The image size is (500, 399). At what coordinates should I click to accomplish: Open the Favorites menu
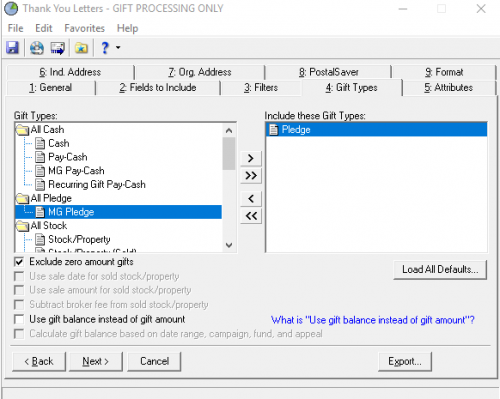pyautogui.click(x=84, y=28)
